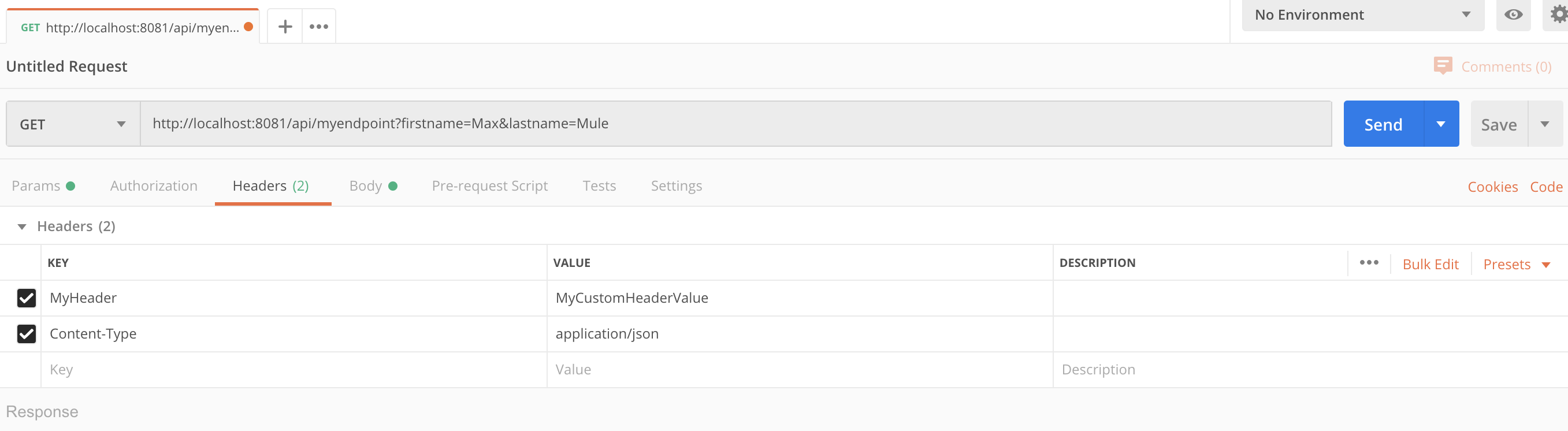Open the GET method dropdown
Viewport: 1568px width, 431px height.
(x=73, y=124)
